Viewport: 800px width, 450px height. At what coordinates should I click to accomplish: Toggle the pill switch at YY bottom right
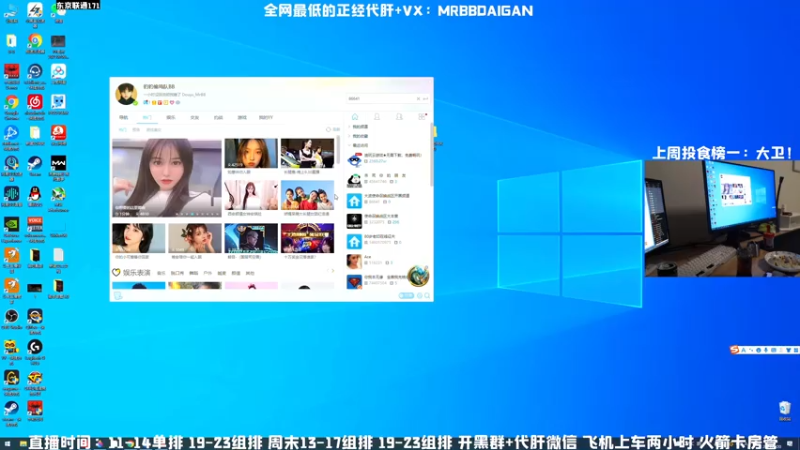pos(406,295)
